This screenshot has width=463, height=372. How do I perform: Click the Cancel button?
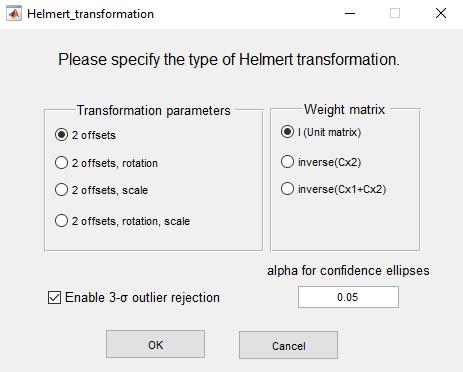pos(288,345)
